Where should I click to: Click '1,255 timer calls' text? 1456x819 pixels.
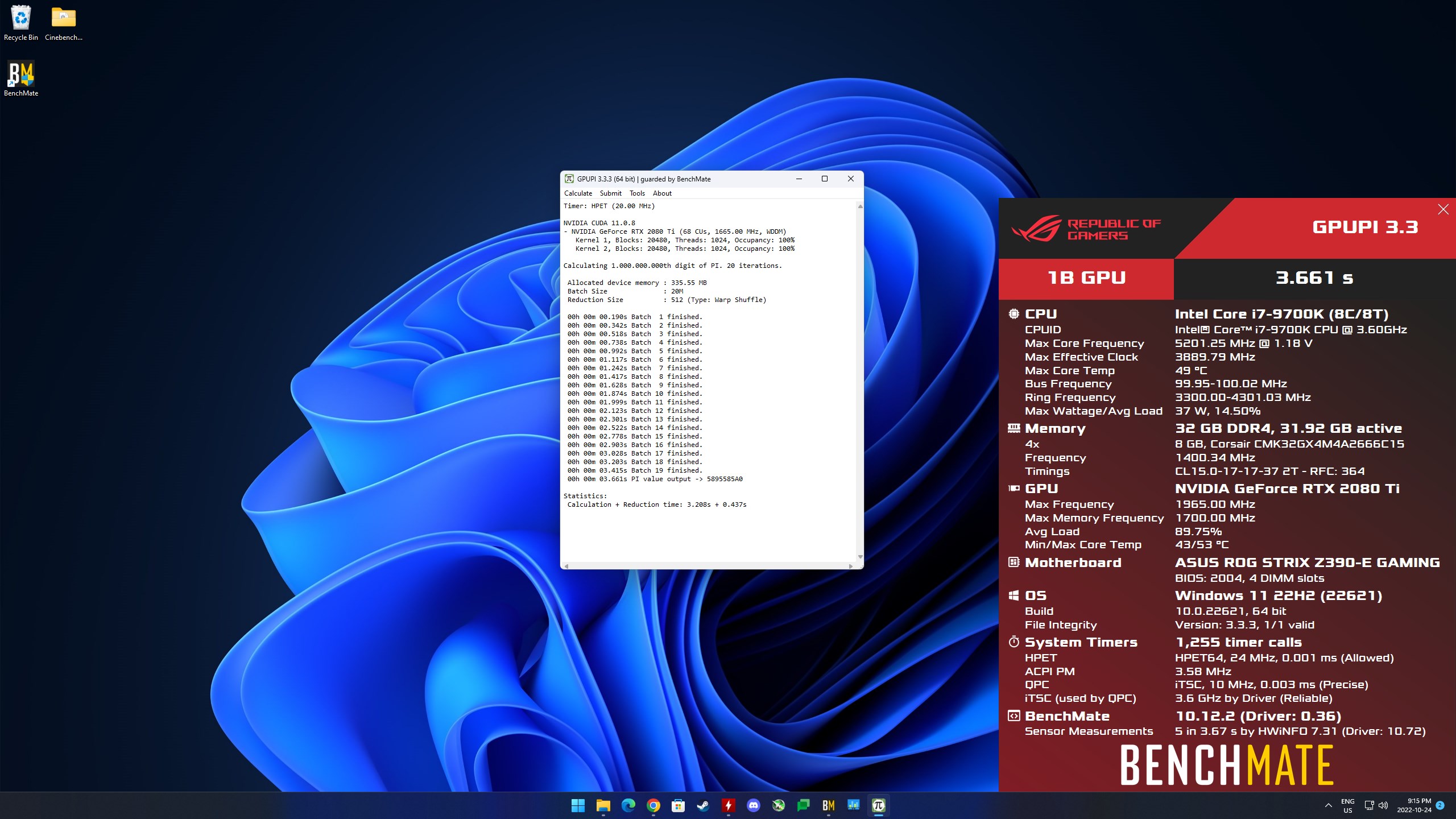(1238, 642)
